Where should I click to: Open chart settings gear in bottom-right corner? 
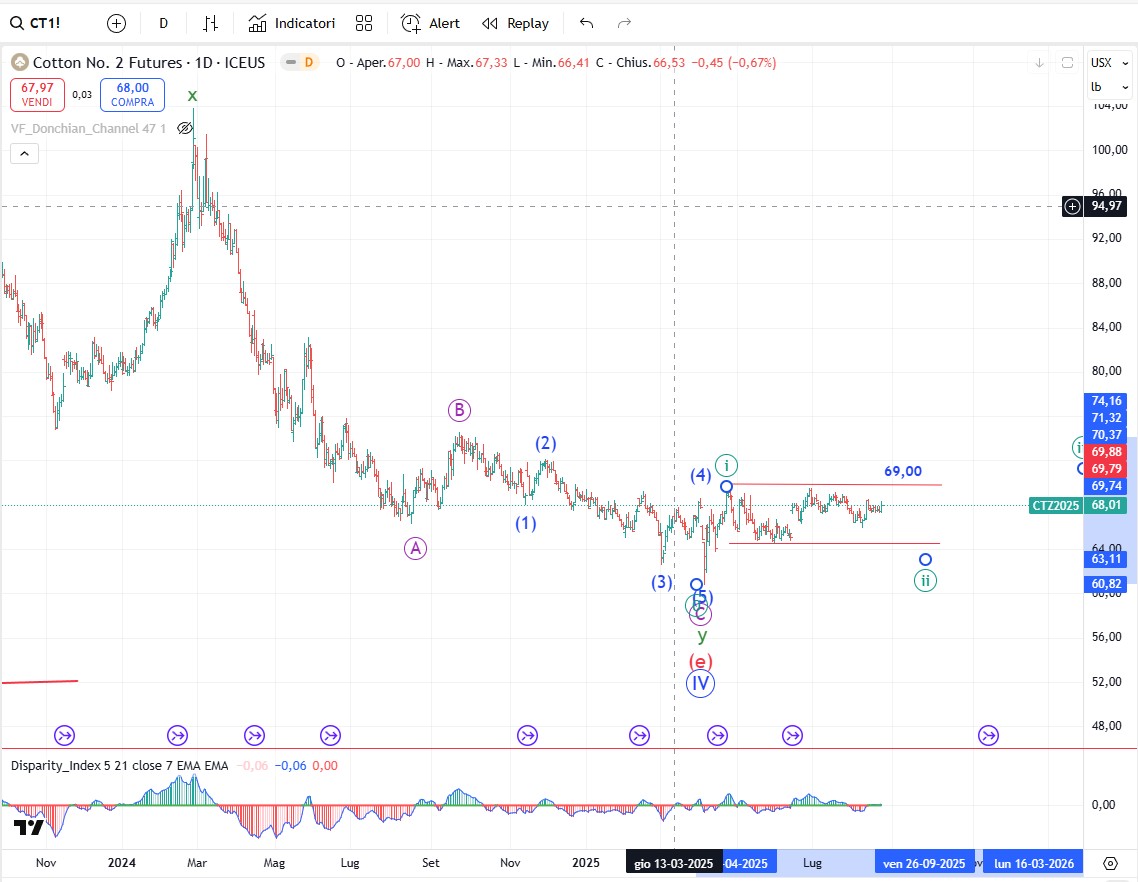pyautogui.click(x=1110, y=863)
